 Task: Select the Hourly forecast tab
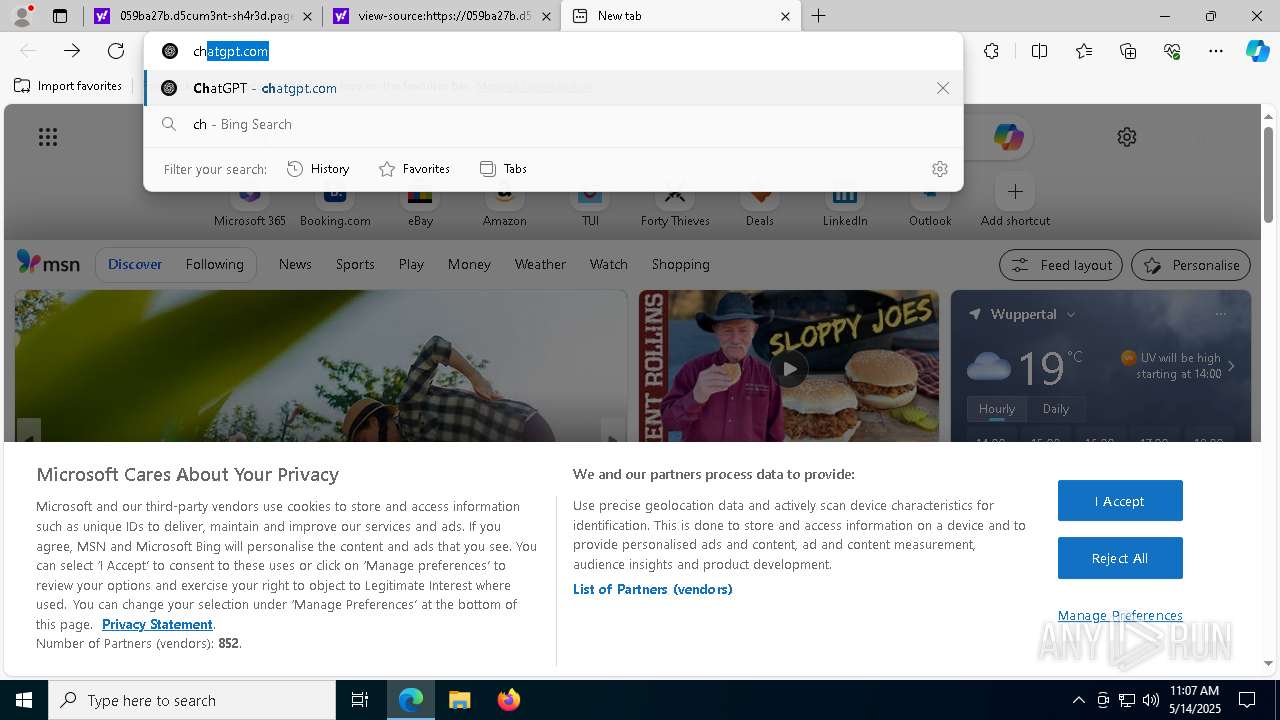point(996,409)
